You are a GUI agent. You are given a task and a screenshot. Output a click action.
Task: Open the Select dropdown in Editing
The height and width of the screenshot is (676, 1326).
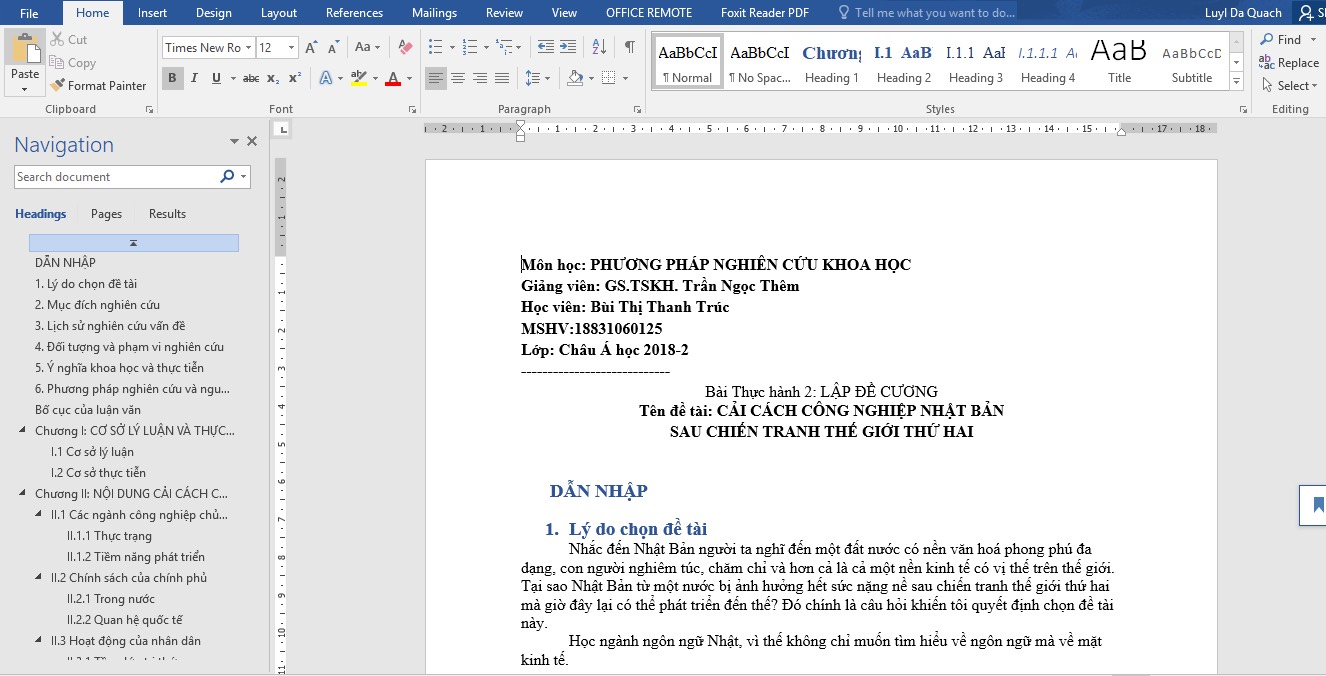[x=1291, y=85]
